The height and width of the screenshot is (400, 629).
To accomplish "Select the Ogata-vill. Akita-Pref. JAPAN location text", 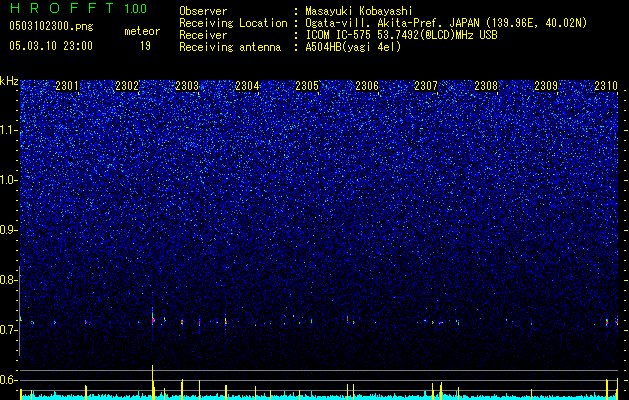I will click(x=446, y=23).
